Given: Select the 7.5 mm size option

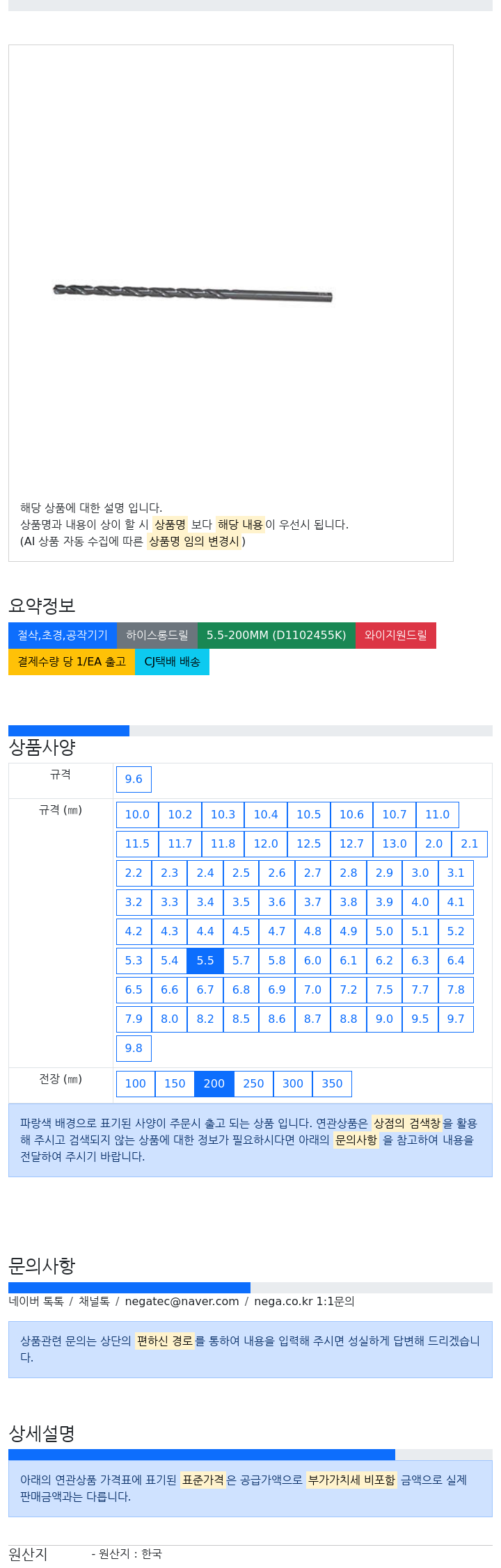Looking at the screenshot, I should click(x=384, y=990).
